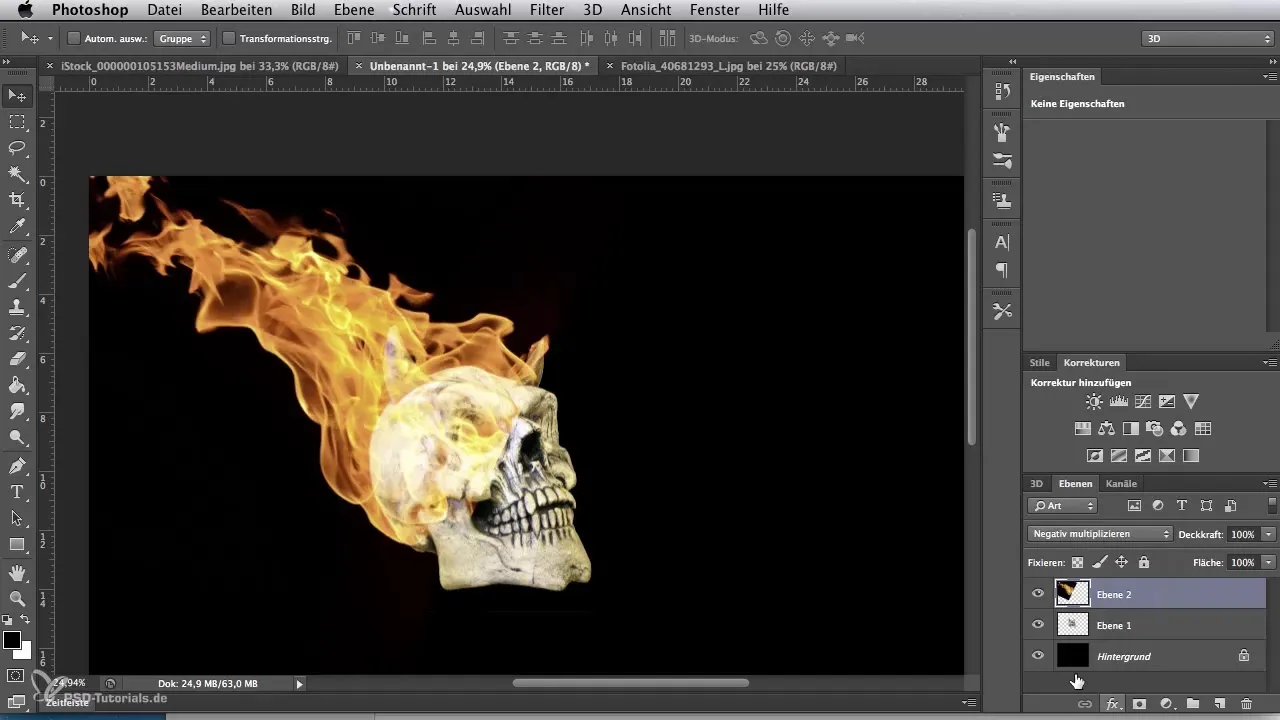Open Bearbeiten menu

coord(236,10)
